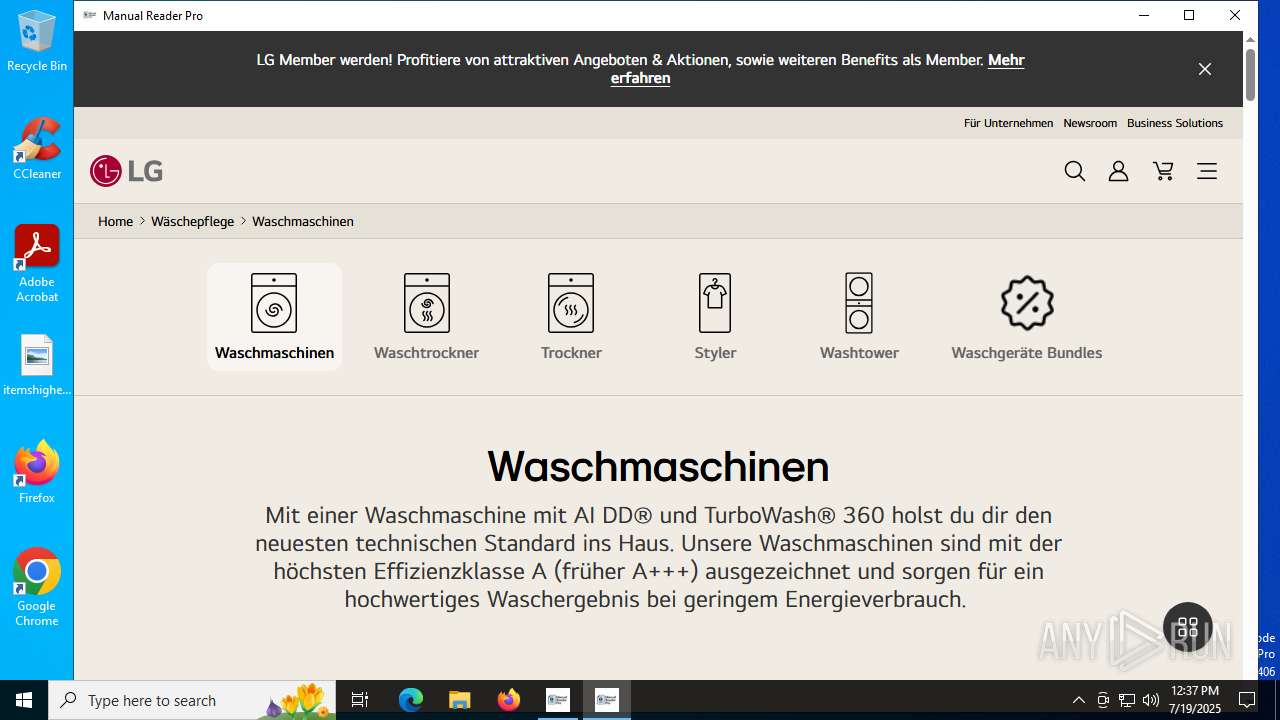Viewport: 1280px width, 720px height.
Task: Select the Styler category
Action: click(x=715, y=316)
